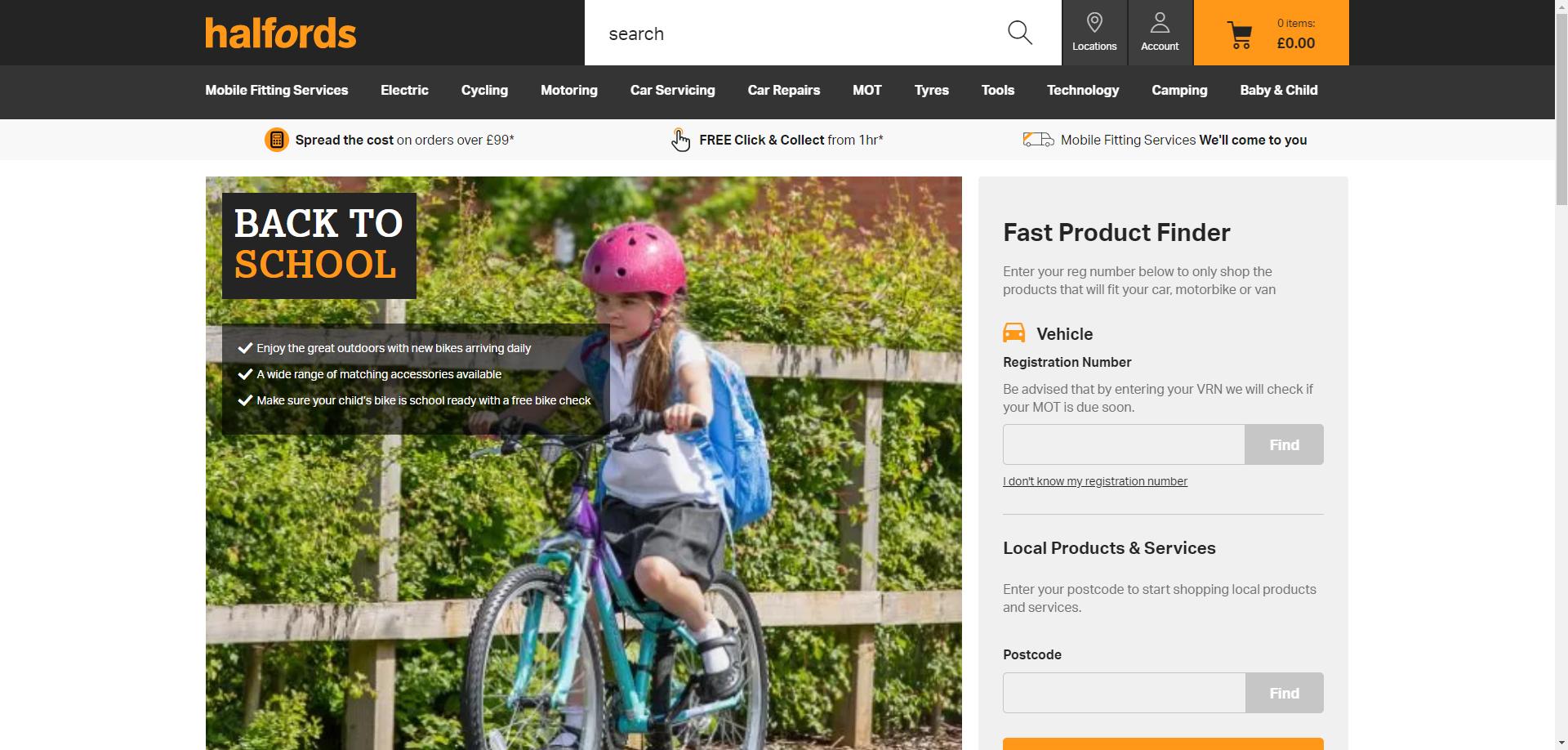The image size is (1568, 750).
Task: Expand the Baby & Child navigation menu
Action: coord(1278,90)
